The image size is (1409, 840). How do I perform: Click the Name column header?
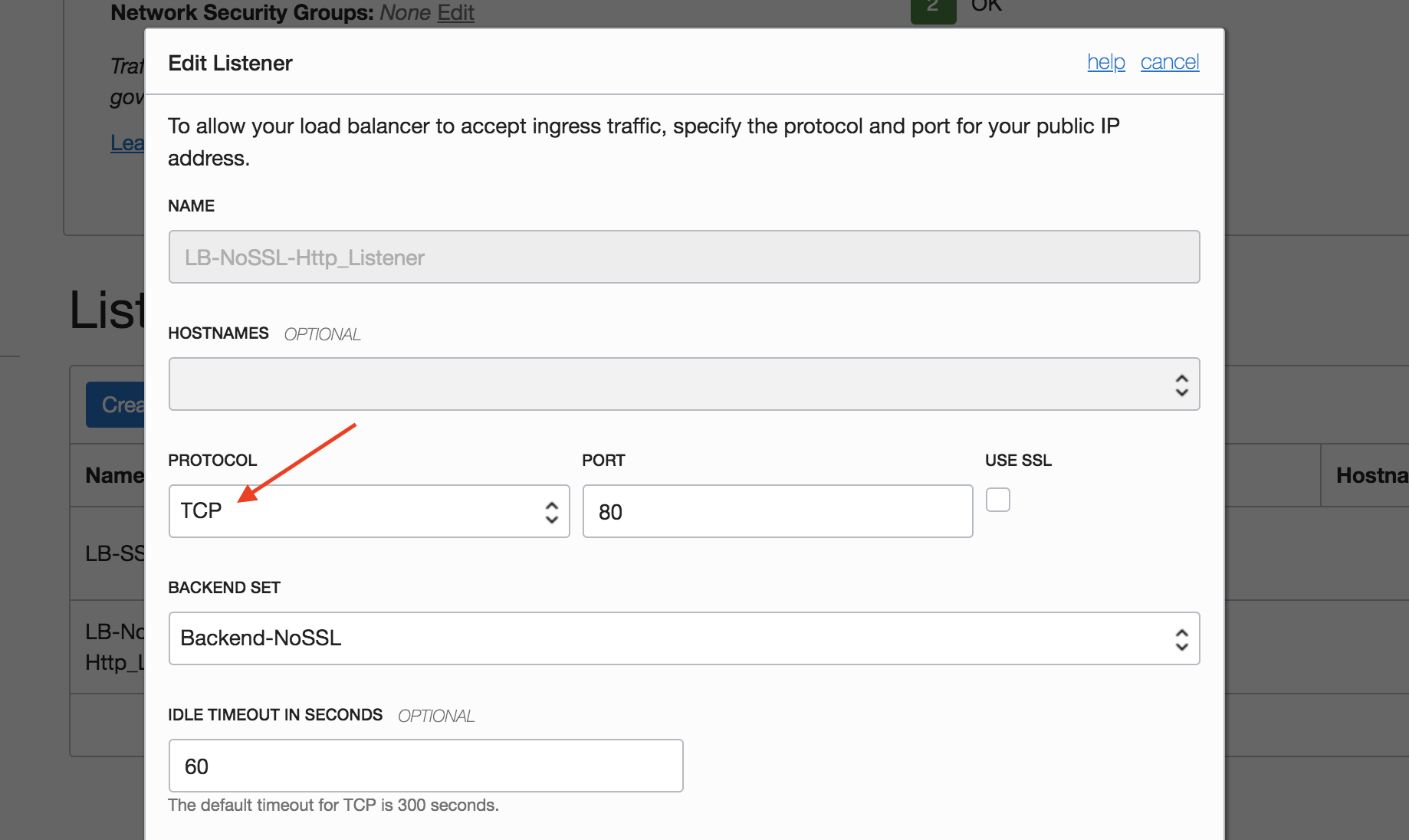[113, 475]
